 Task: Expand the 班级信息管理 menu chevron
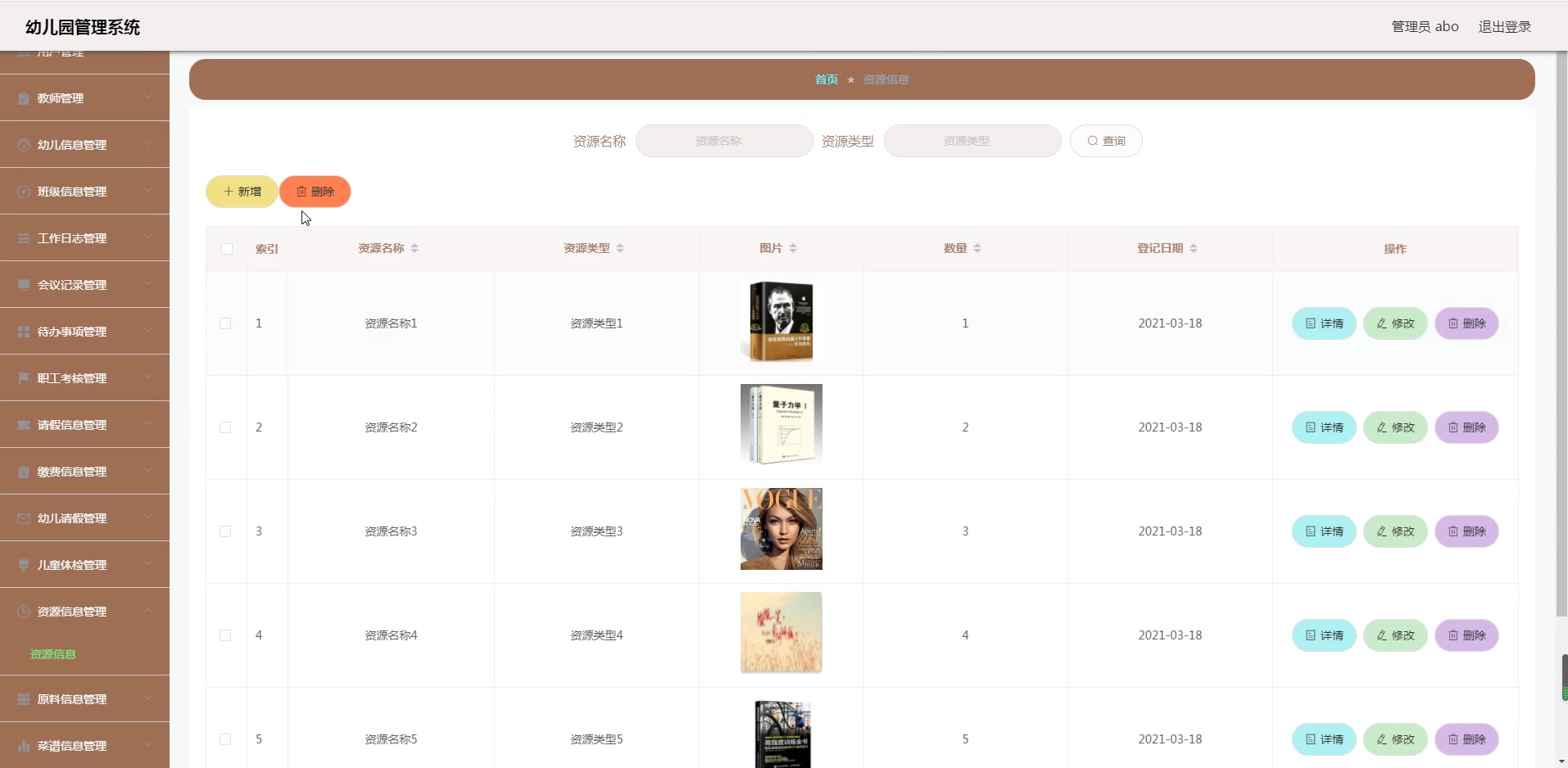(148, 191)
